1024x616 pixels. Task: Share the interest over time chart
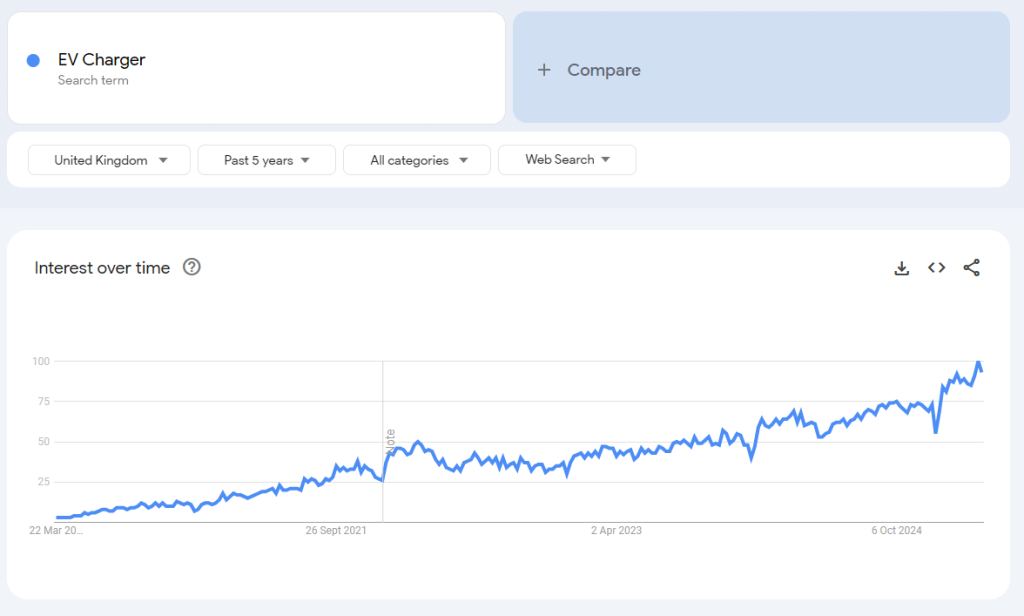(972, 267)
